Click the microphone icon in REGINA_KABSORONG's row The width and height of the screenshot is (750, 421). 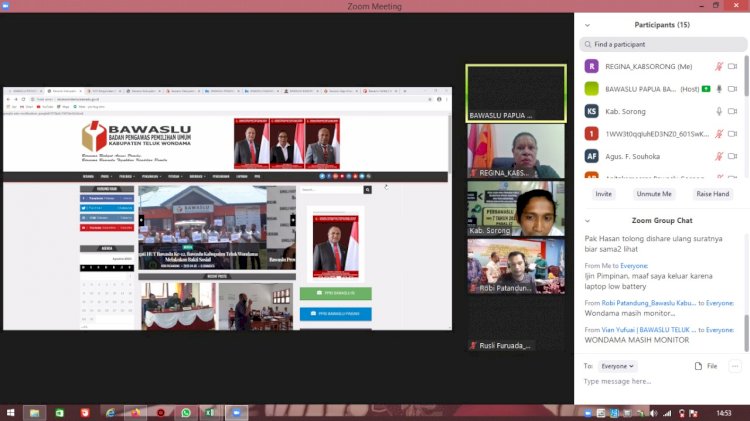coord(718,66)
